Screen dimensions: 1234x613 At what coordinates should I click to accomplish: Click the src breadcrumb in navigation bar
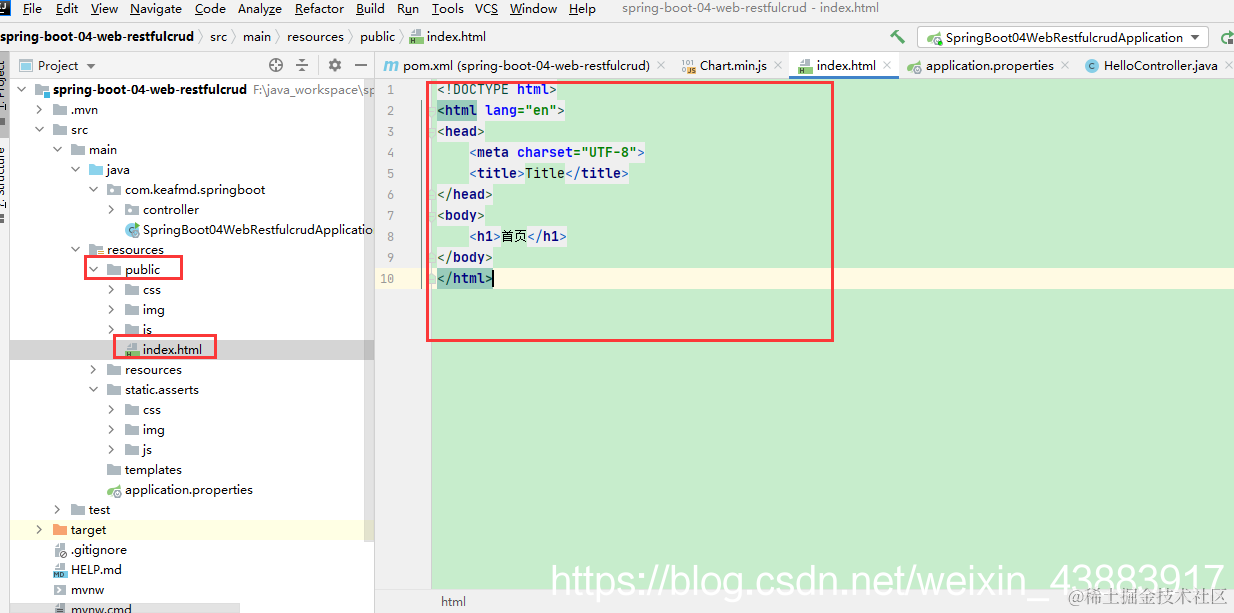[218, 37]
